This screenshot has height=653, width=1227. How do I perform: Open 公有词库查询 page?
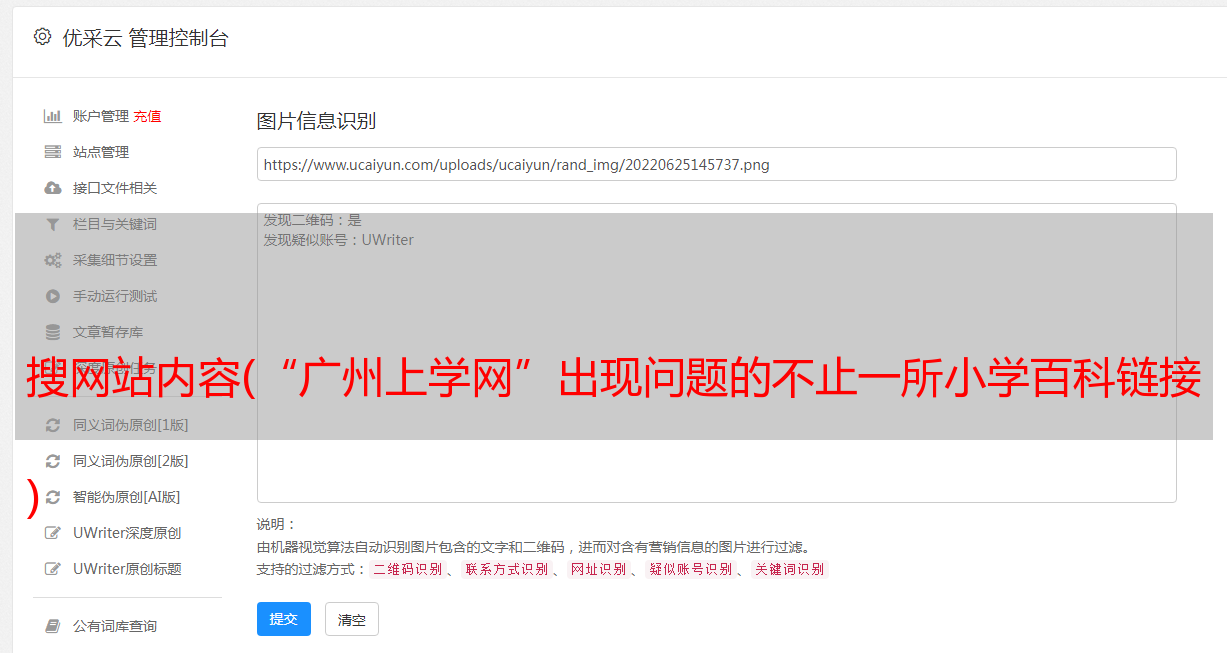(x=115, y=626)
